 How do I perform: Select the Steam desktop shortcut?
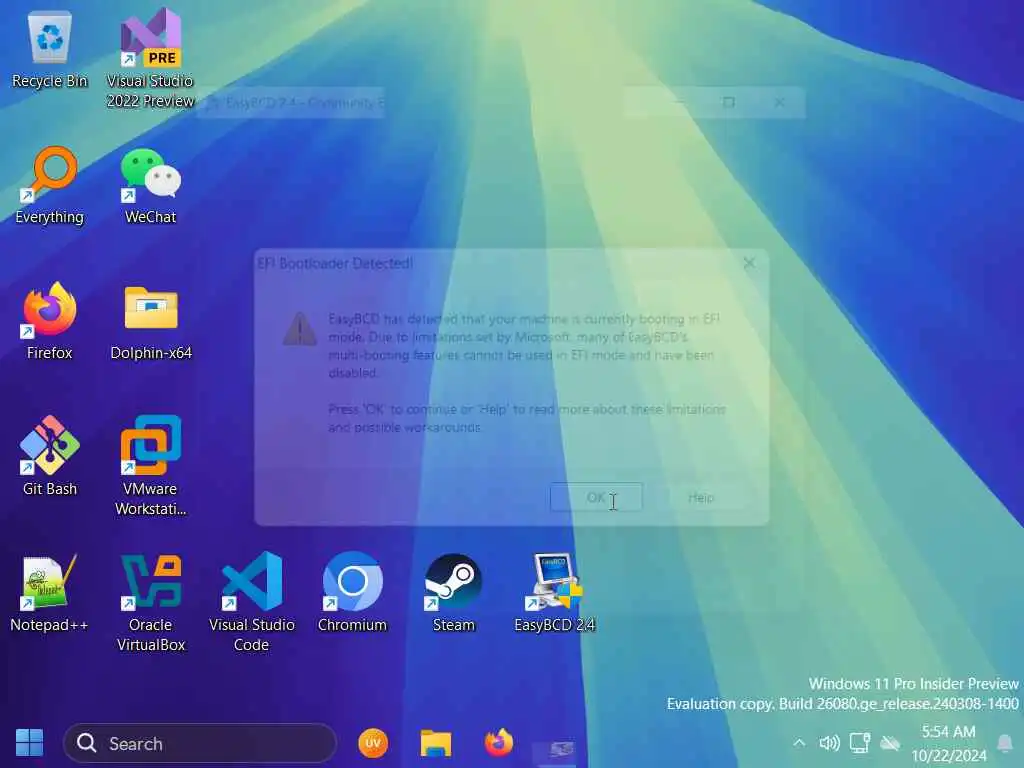[453, 593]
